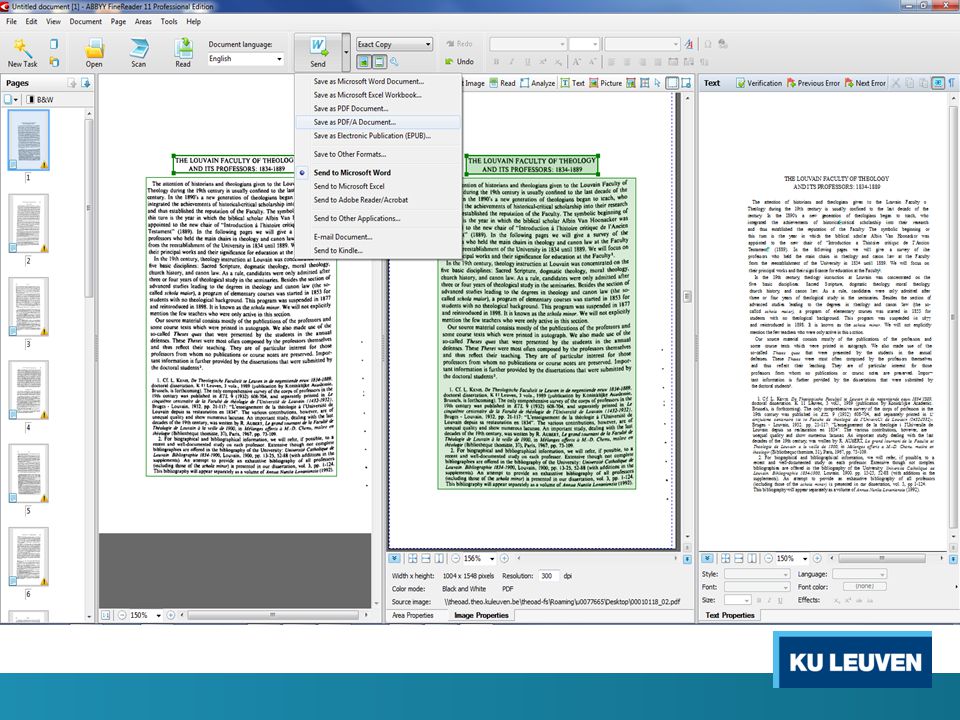Click the magnifier icon below the Exact Copy box

tap(394, 62)
